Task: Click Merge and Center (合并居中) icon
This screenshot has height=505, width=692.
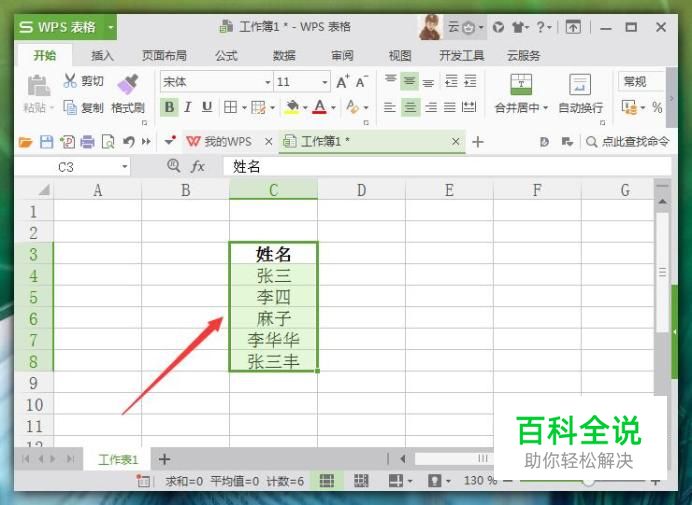Action: [521, 84]
